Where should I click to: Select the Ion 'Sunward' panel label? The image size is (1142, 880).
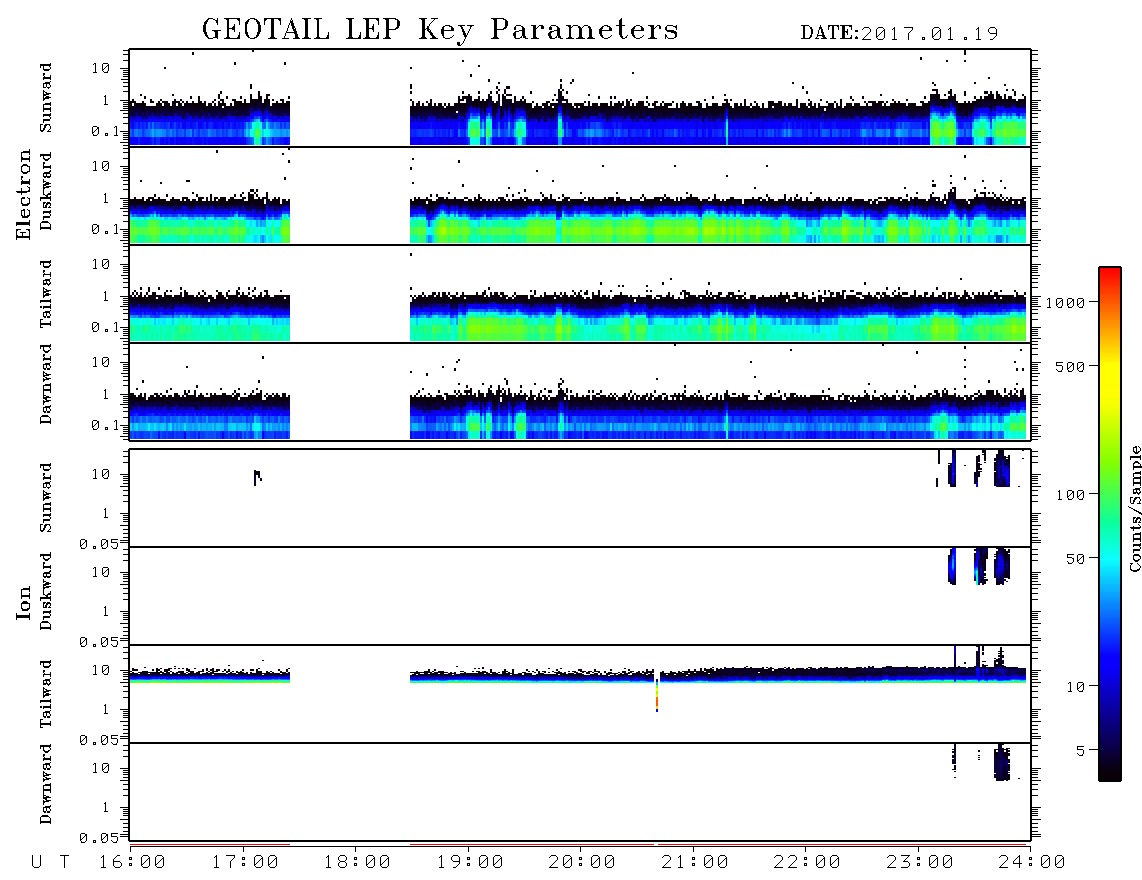46,498
